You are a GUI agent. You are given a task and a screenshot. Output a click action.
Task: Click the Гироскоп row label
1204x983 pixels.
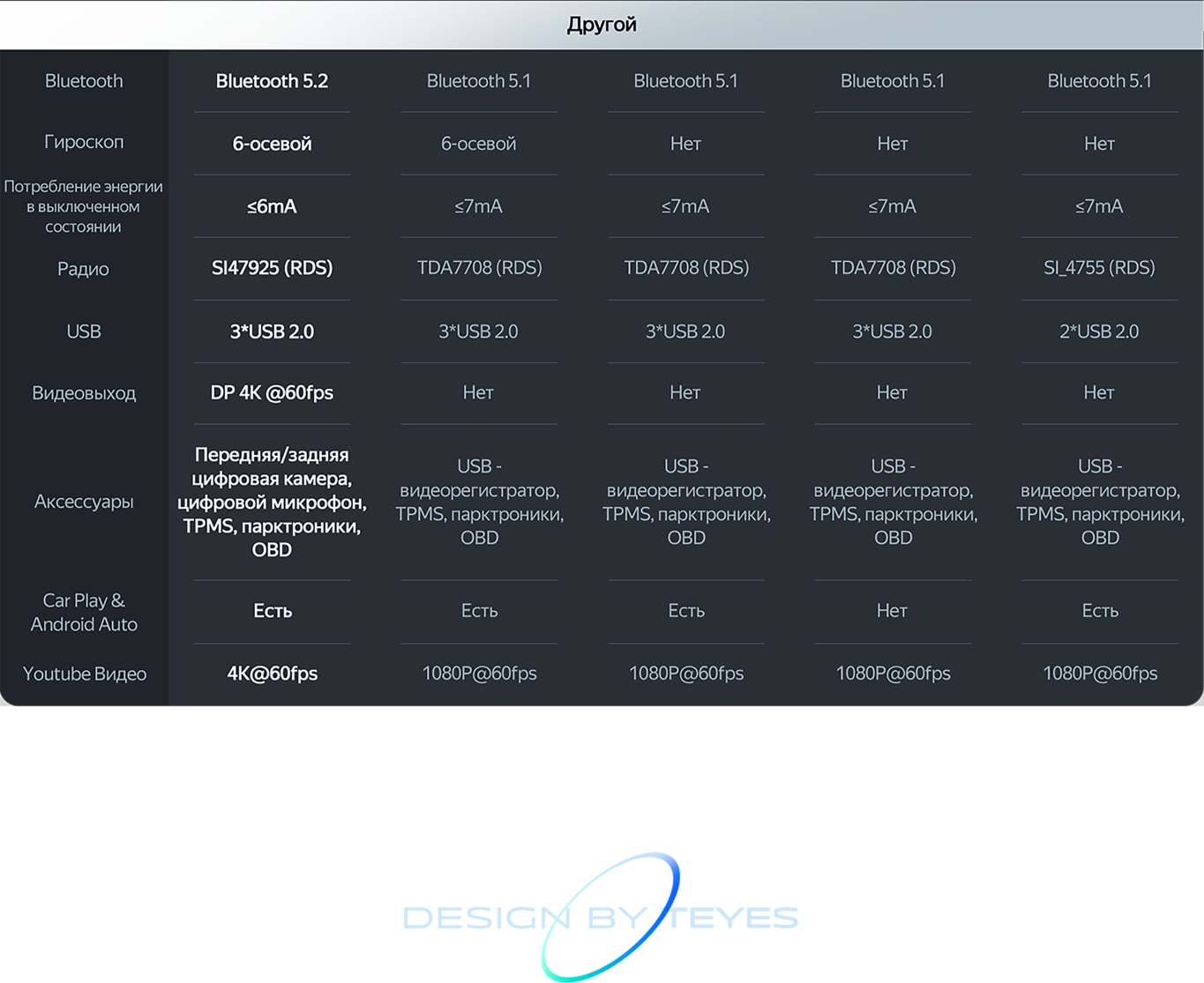tap(84, 142)
